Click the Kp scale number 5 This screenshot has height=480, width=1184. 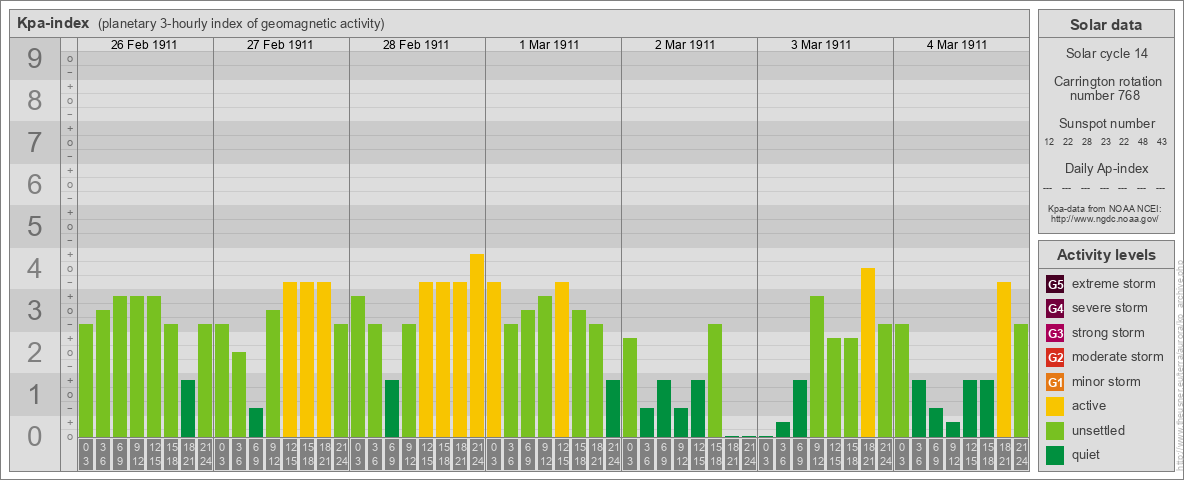(35, 226)
